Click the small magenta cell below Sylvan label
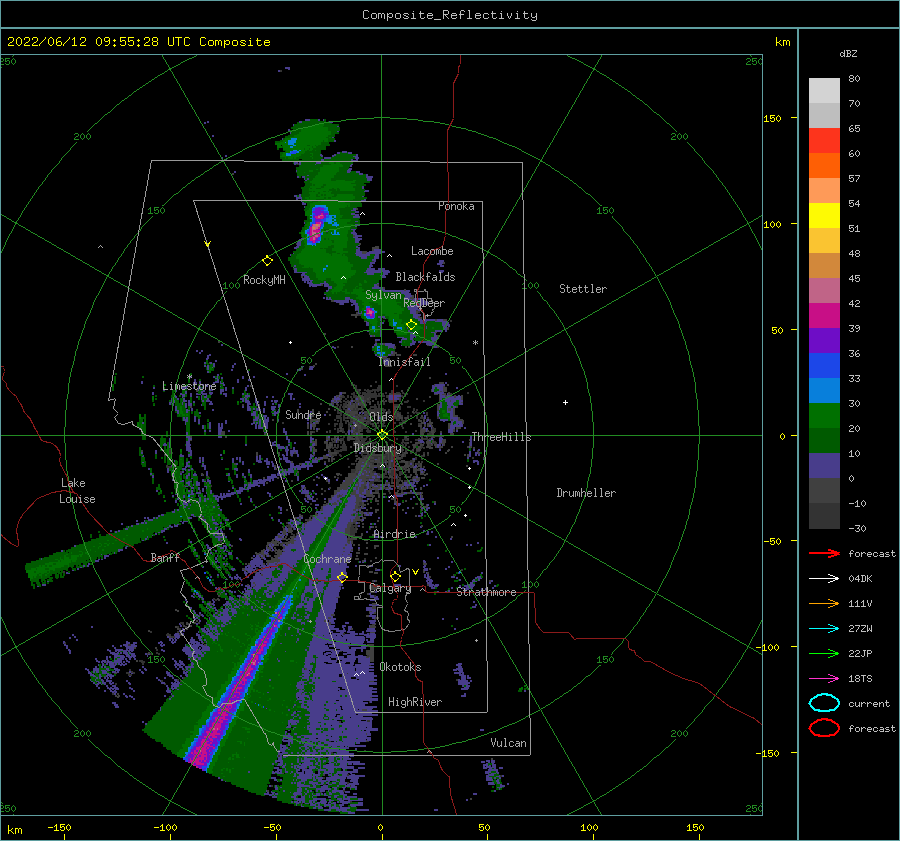Screen dimensions: 900x841 pos(370,313)
